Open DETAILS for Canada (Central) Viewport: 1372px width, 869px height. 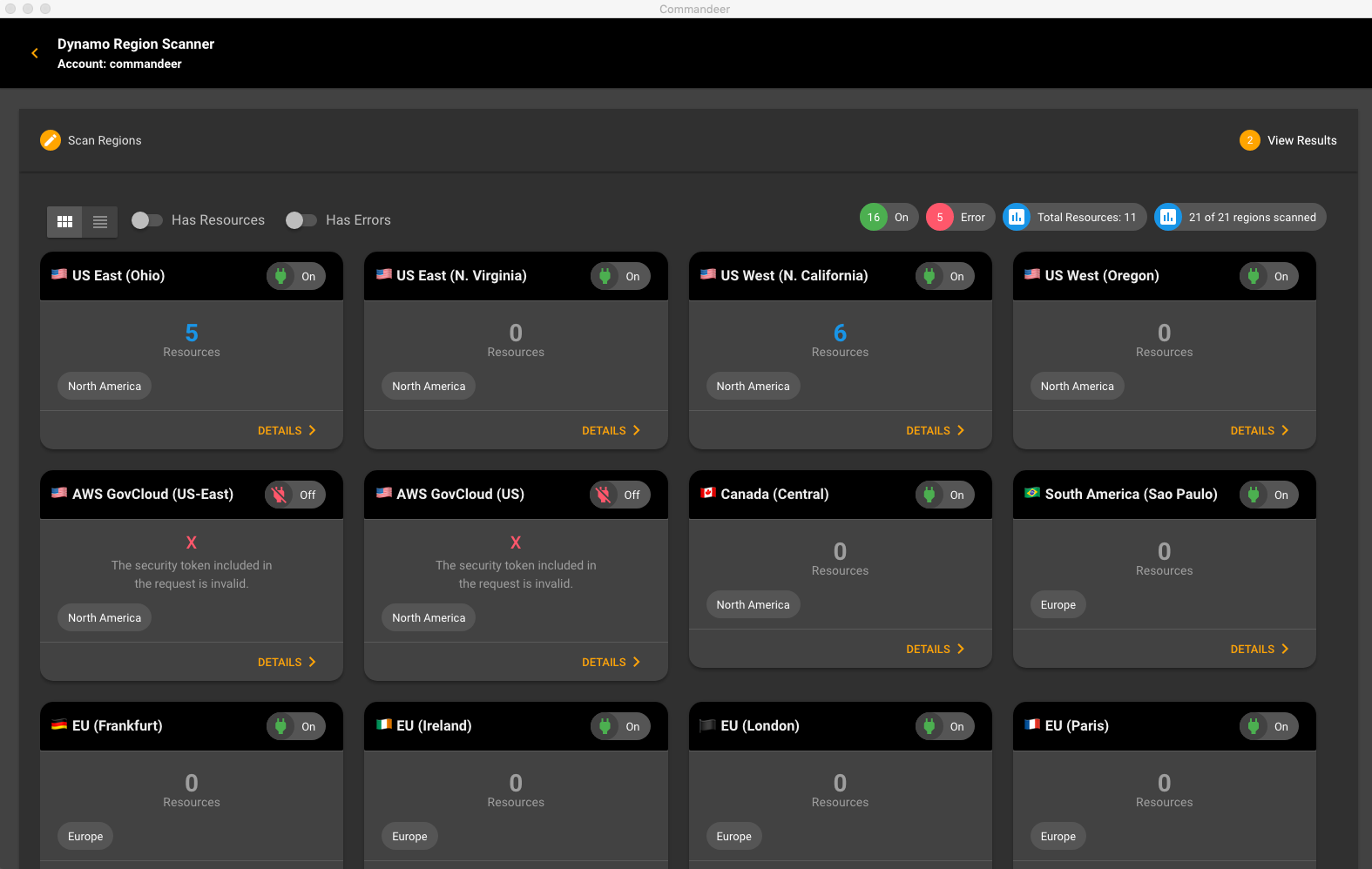pos(936,650)
